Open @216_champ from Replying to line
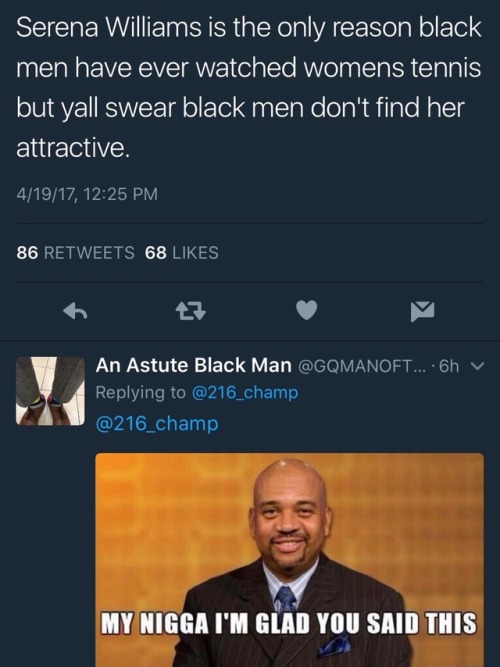 [x=245, y=393]
